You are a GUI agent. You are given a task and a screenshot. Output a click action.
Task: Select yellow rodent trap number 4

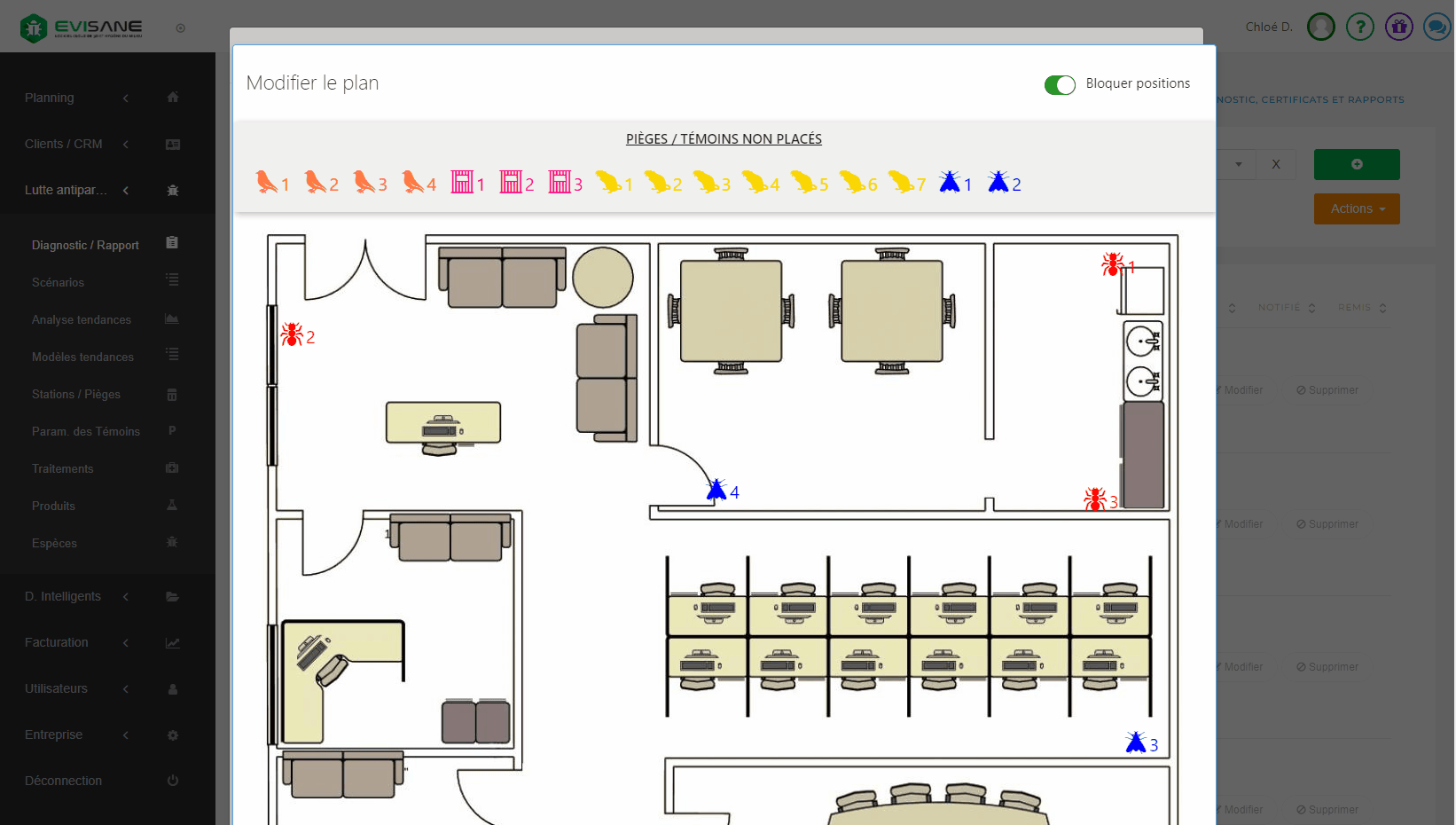[755, 183]
